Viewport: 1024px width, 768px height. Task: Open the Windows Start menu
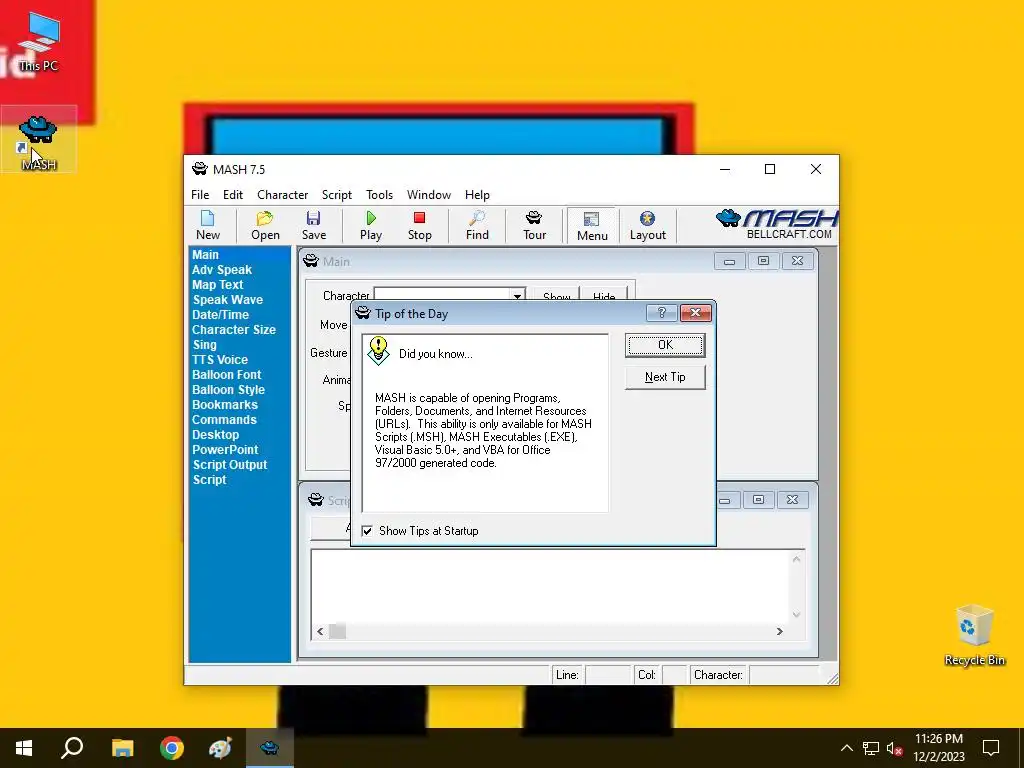click(x=24, y=748)
